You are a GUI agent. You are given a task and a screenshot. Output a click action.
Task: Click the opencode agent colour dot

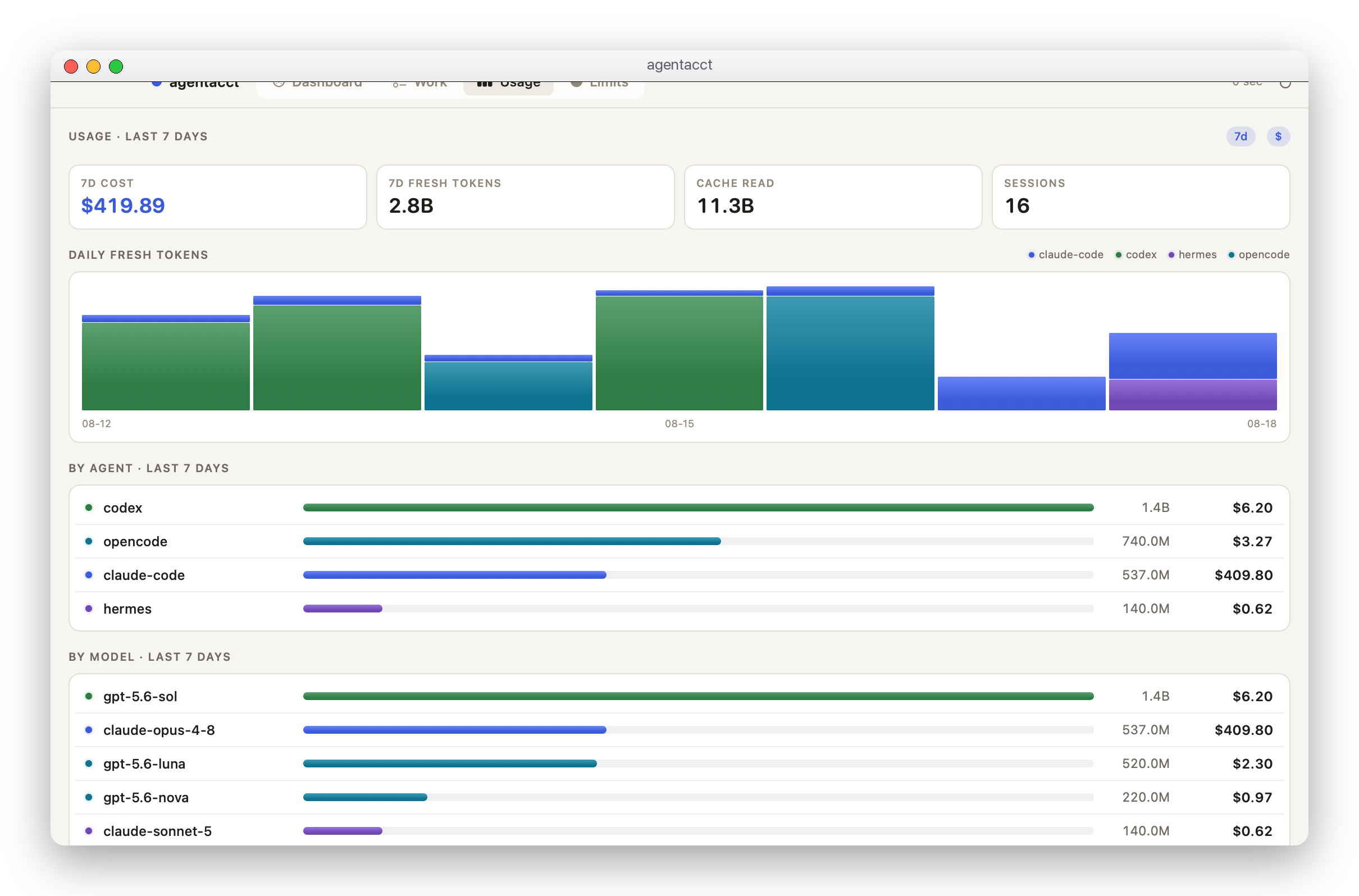pos(89,541)
